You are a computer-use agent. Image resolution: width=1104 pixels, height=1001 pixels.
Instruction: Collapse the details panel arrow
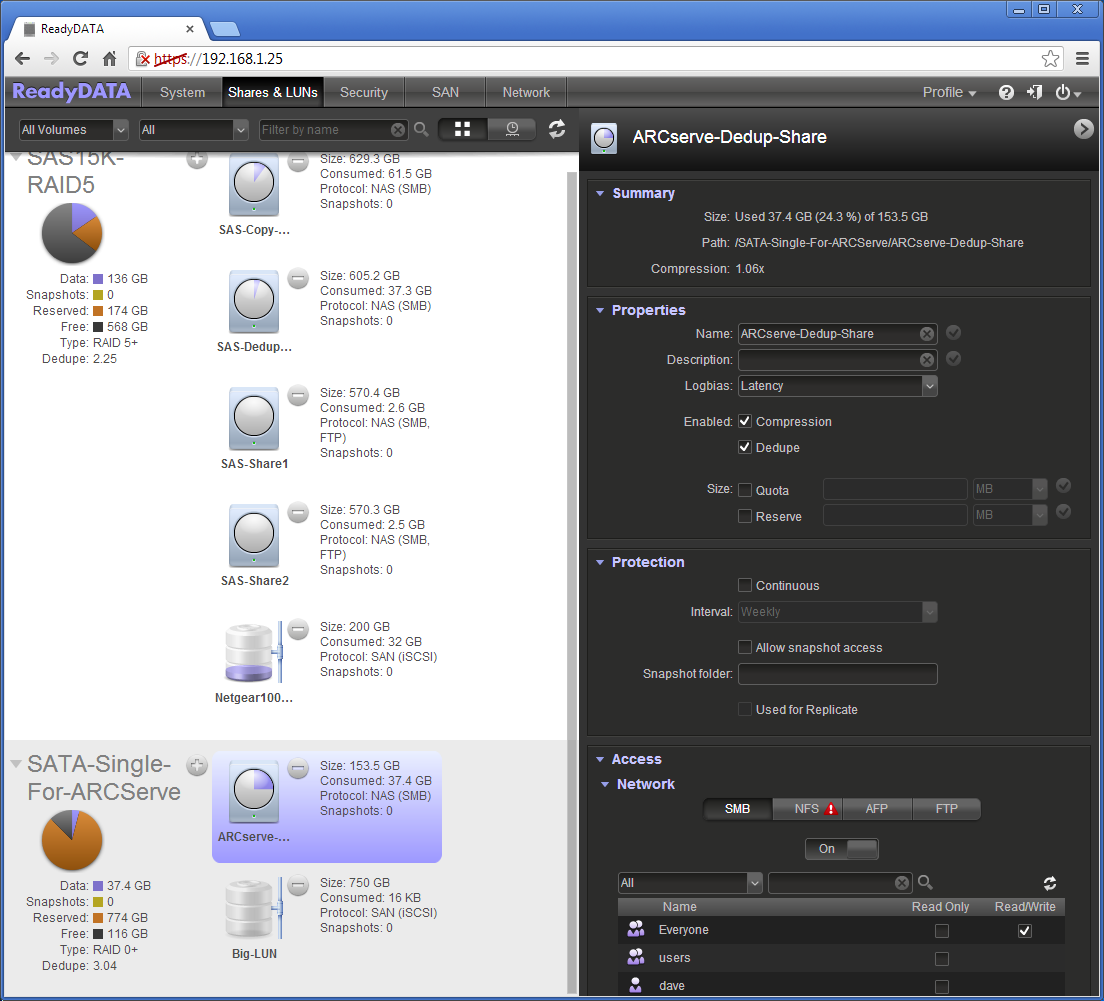(1083, 129)
